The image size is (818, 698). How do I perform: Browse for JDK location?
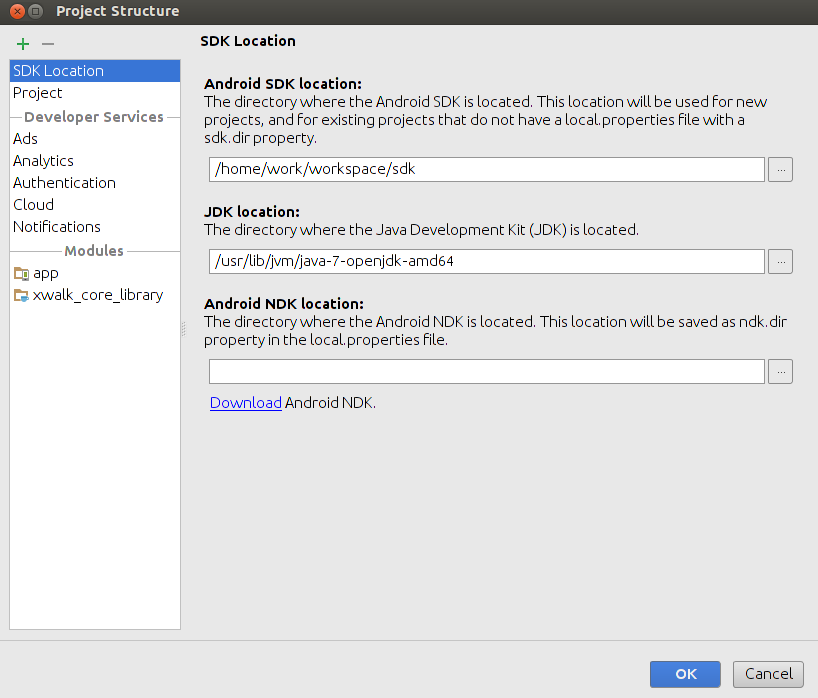pos(780,261)
